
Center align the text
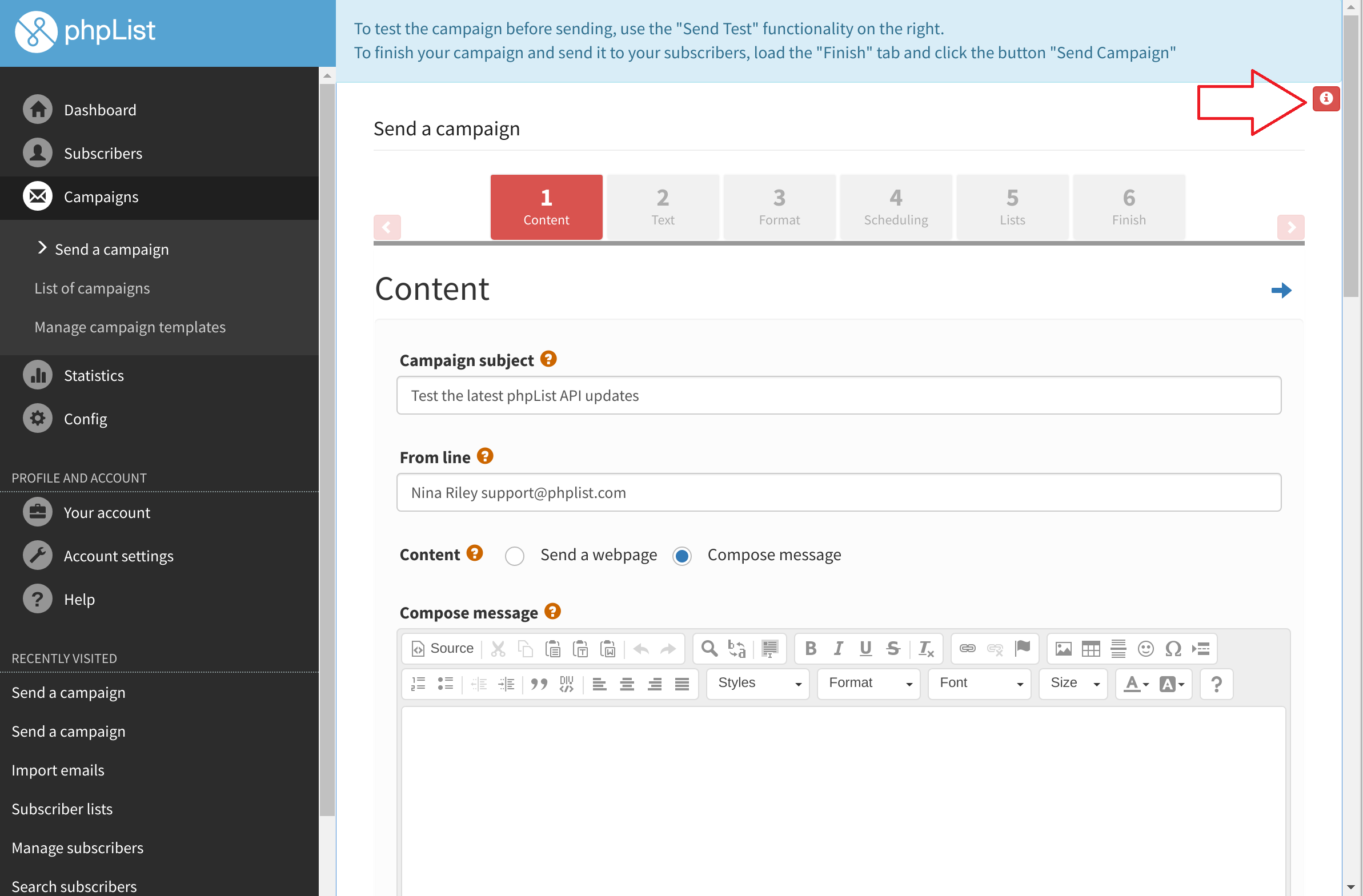coord(627,684)
